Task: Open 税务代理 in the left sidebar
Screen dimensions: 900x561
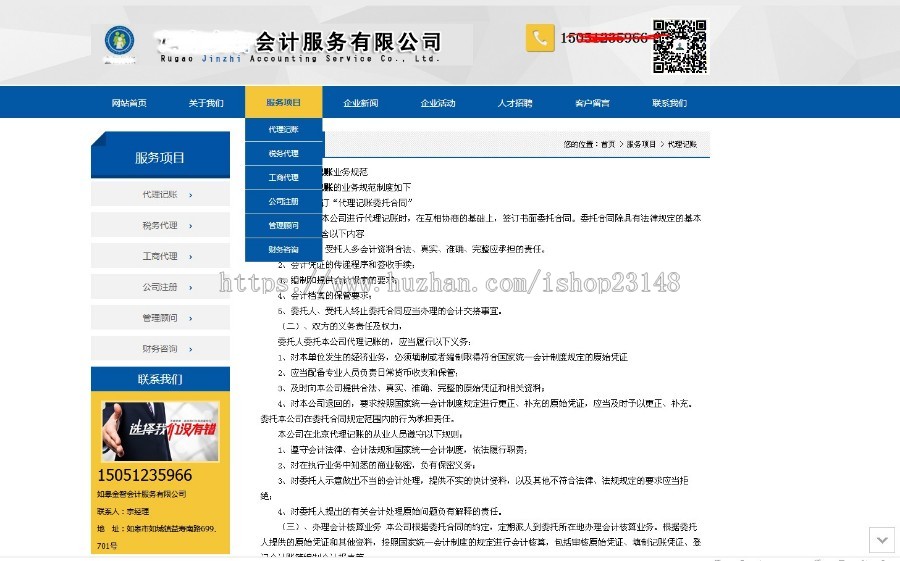Action: coord(160,225)
